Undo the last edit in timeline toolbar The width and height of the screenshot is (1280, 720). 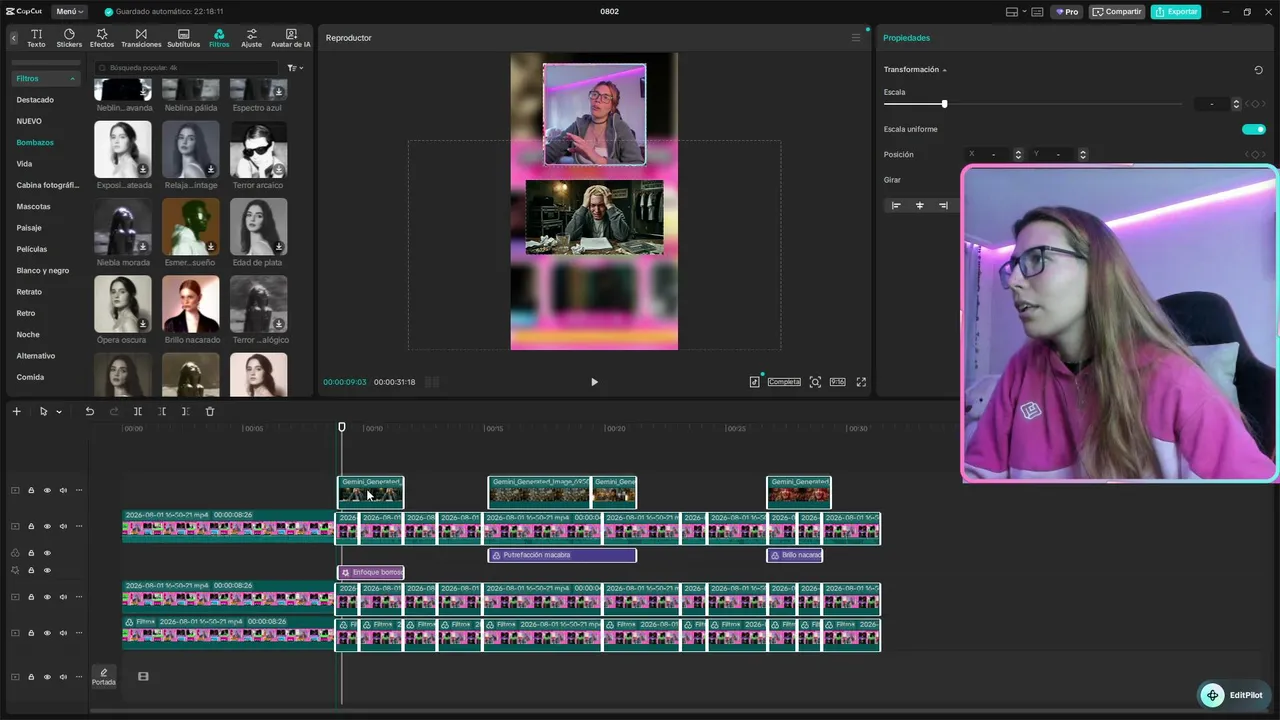pyautogui.click(x=89, y=411)
